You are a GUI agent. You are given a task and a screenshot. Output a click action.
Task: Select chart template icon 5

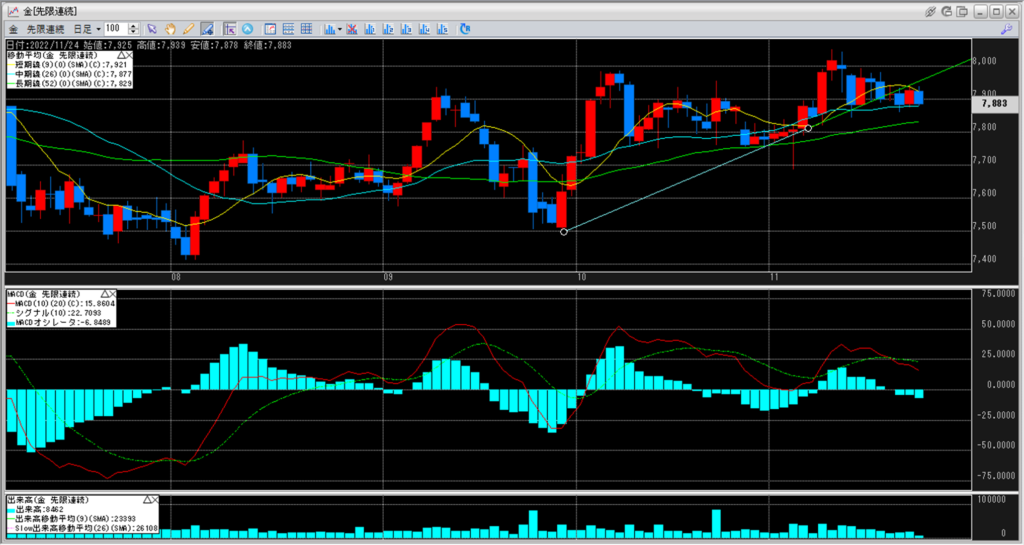pyautogui.click(x=443, y=29)
